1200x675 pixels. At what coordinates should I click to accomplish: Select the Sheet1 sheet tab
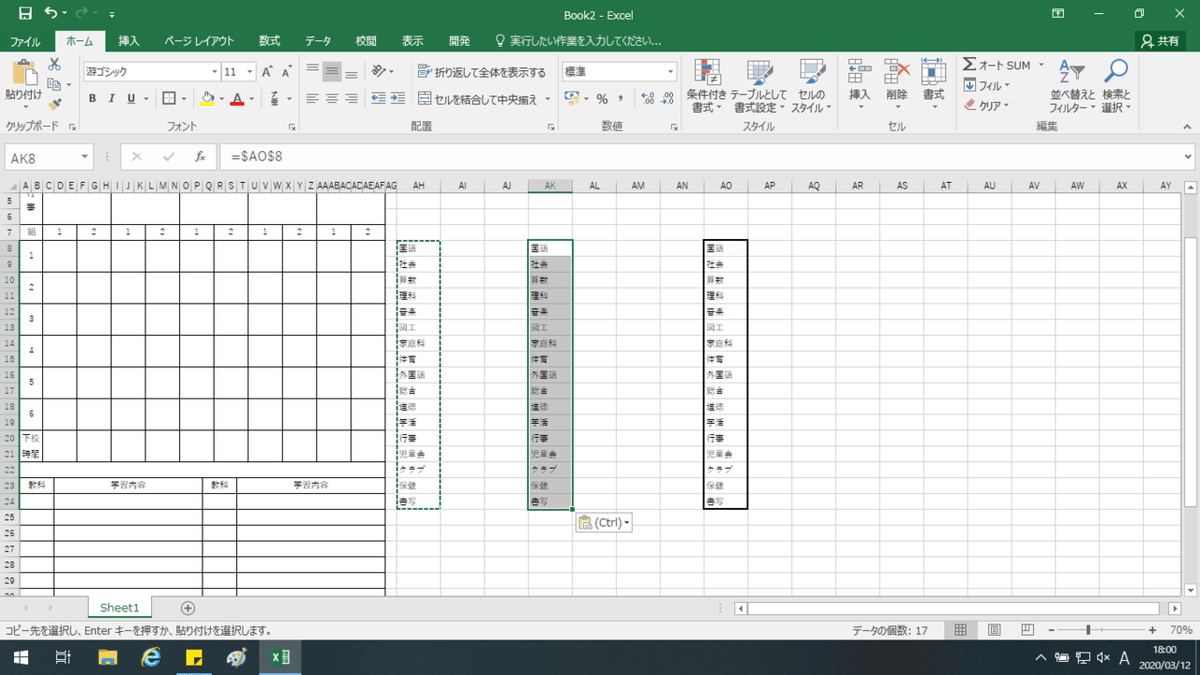coord(119,607)
